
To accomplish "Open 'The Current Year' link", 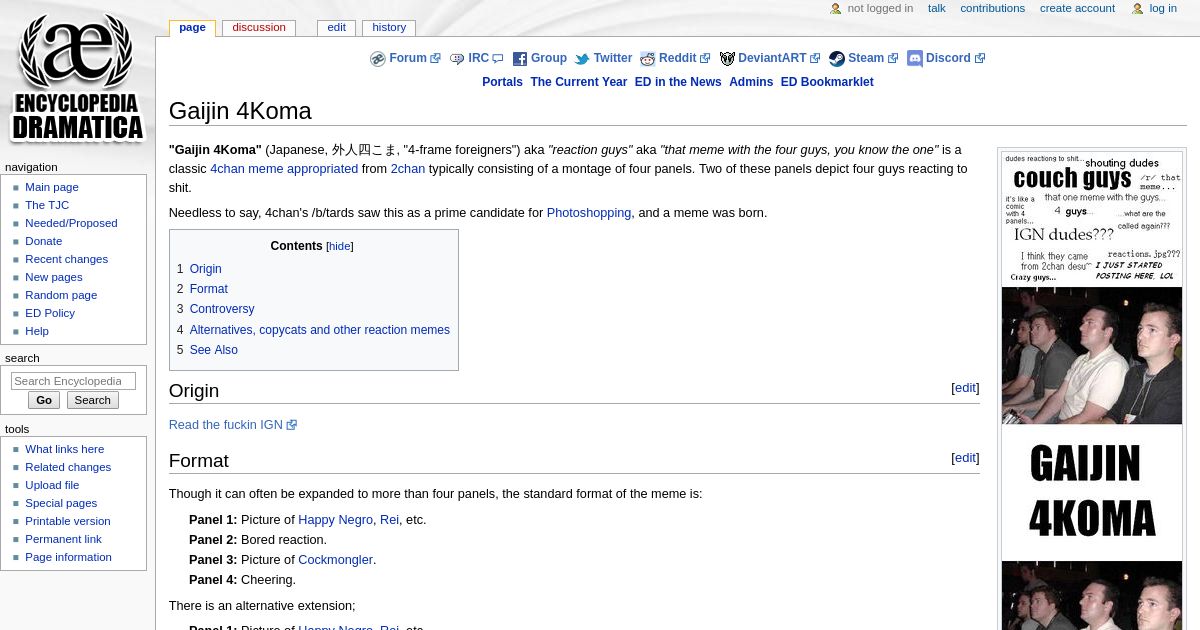I will pyautogui.click(x=578, y=82).
